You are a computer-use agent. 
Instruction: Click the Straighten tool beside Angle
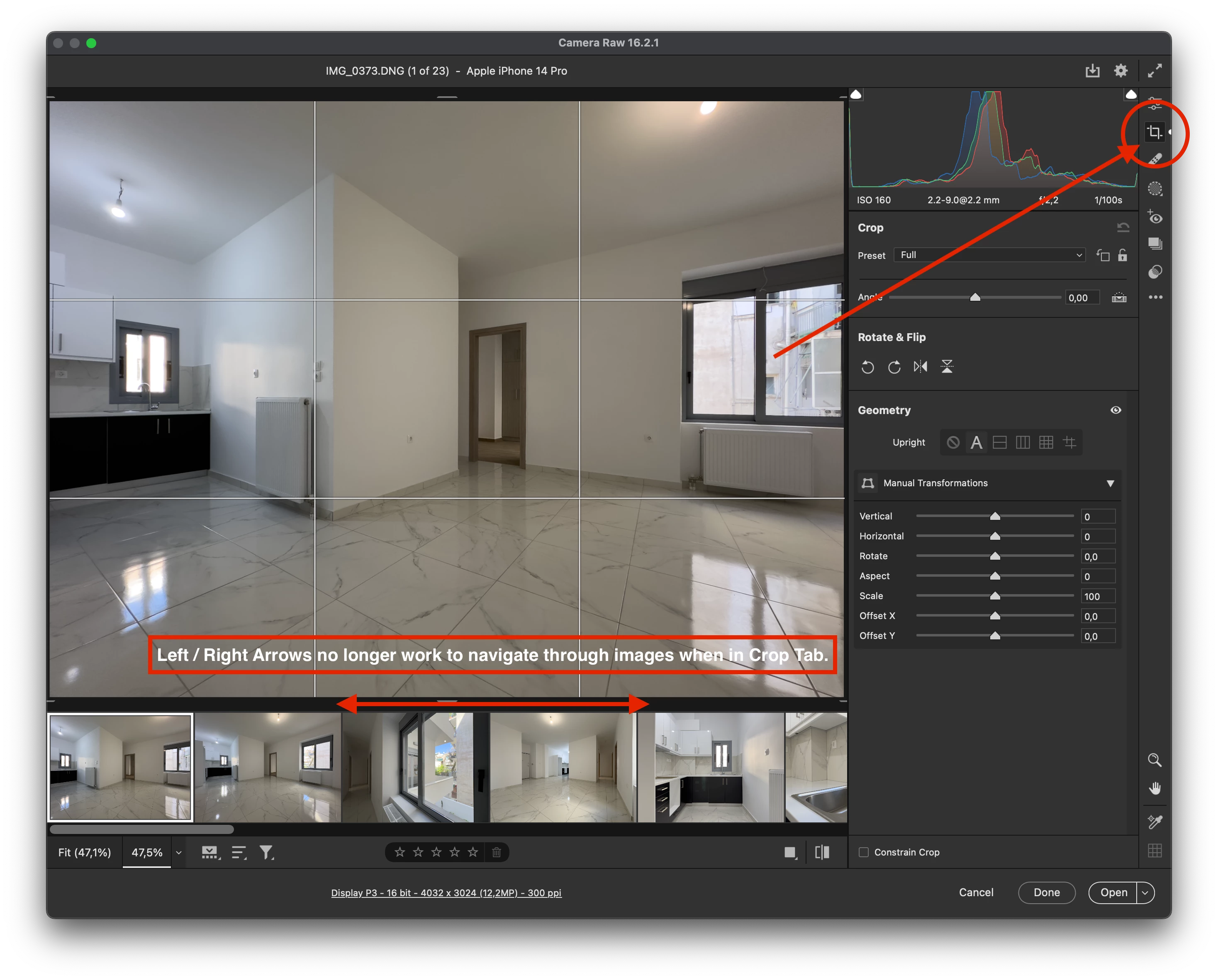tap(1119, 298)
